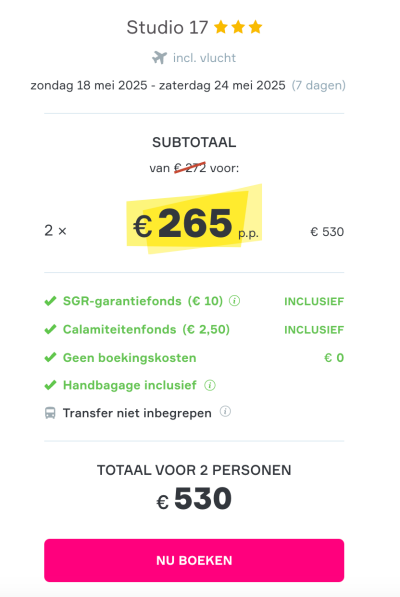Click the Calamiteitenfonds (€ 2,50) text
The image size is (400, 597).
click(x=147, y=329)
